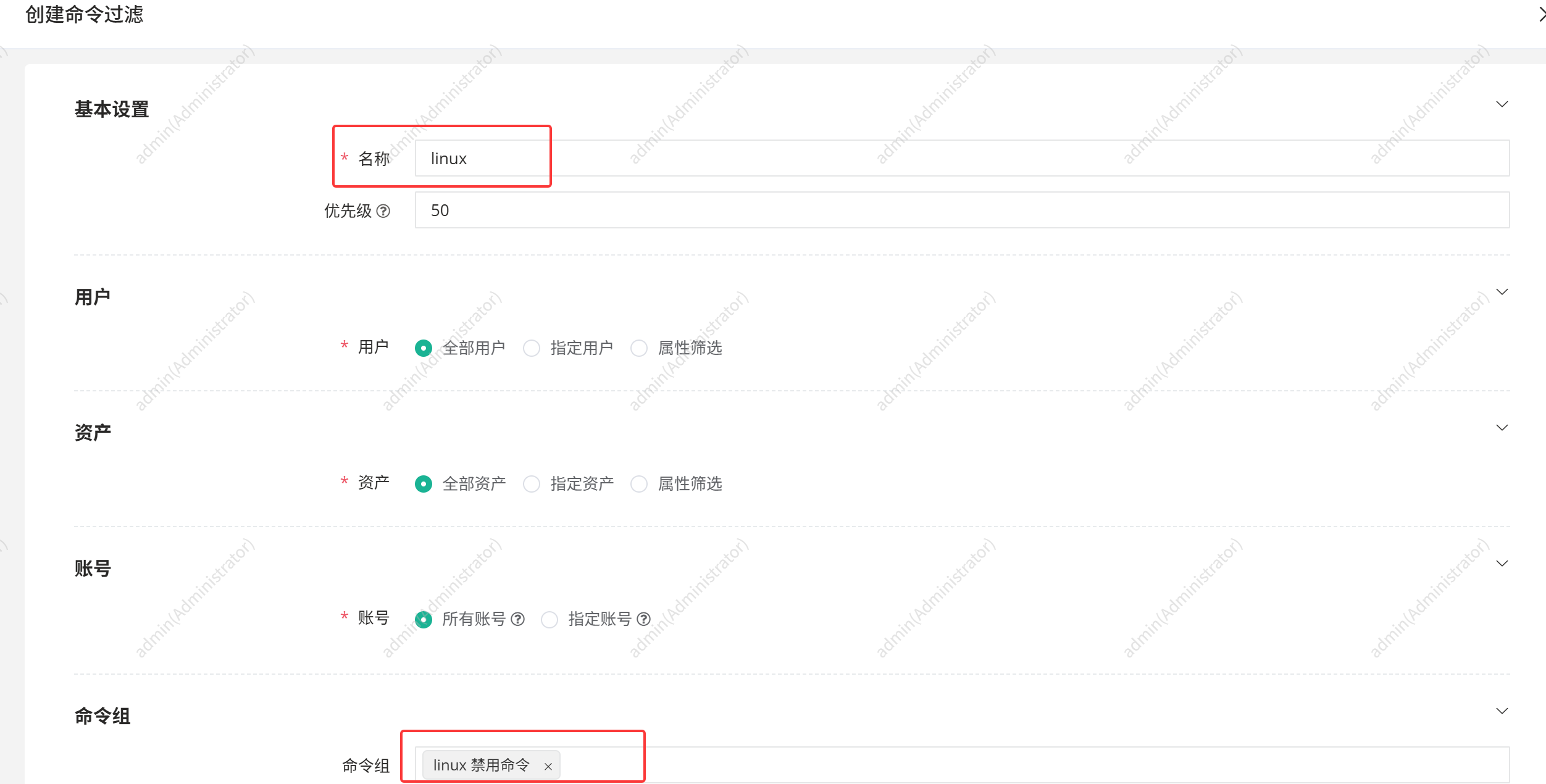Click the 命令组 section heading
This screenshot has width=1546, height=784.
[x=102, y=716]
